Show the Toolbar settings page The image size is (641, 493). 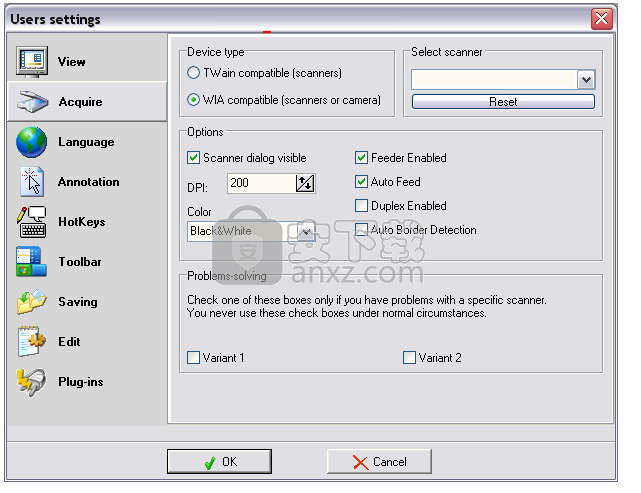point(87,262)
